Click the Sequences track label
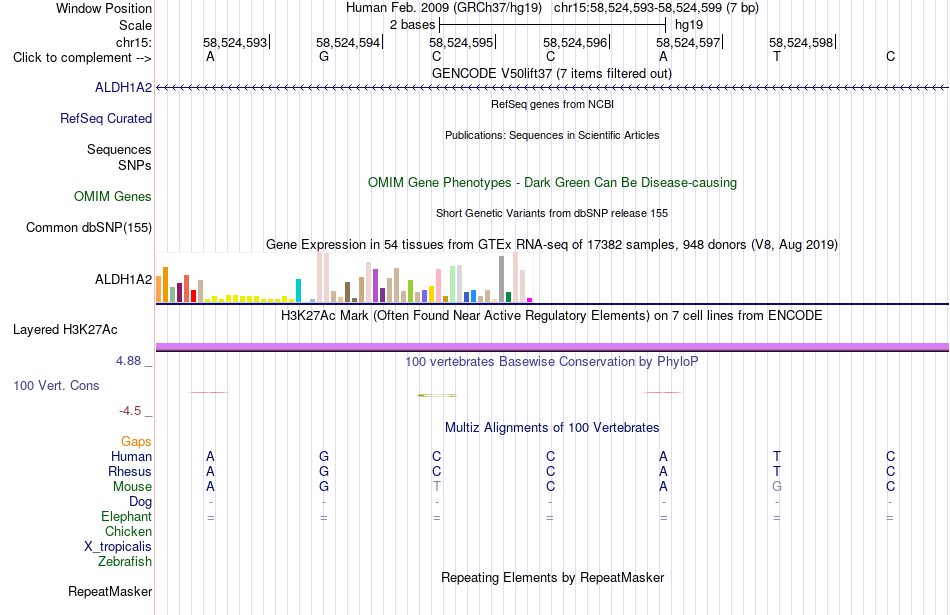This screenshot has height=615, width=950. [119, 150]
